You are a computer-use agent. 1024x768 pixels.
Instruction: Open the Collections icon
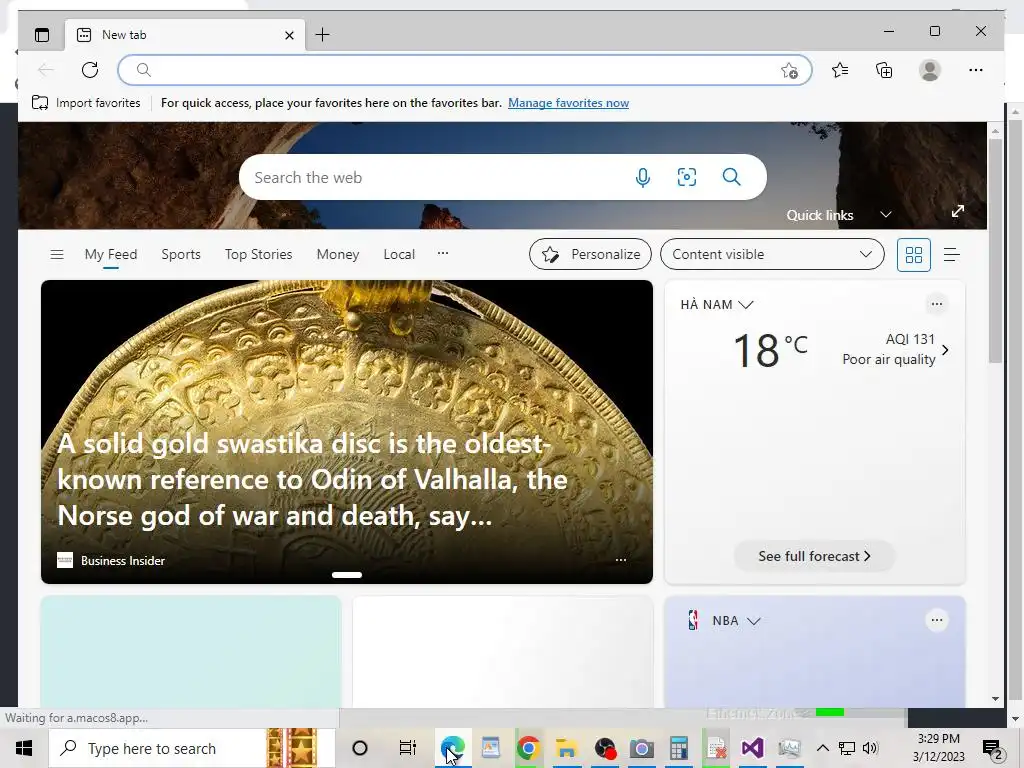(x=884, y=70)
